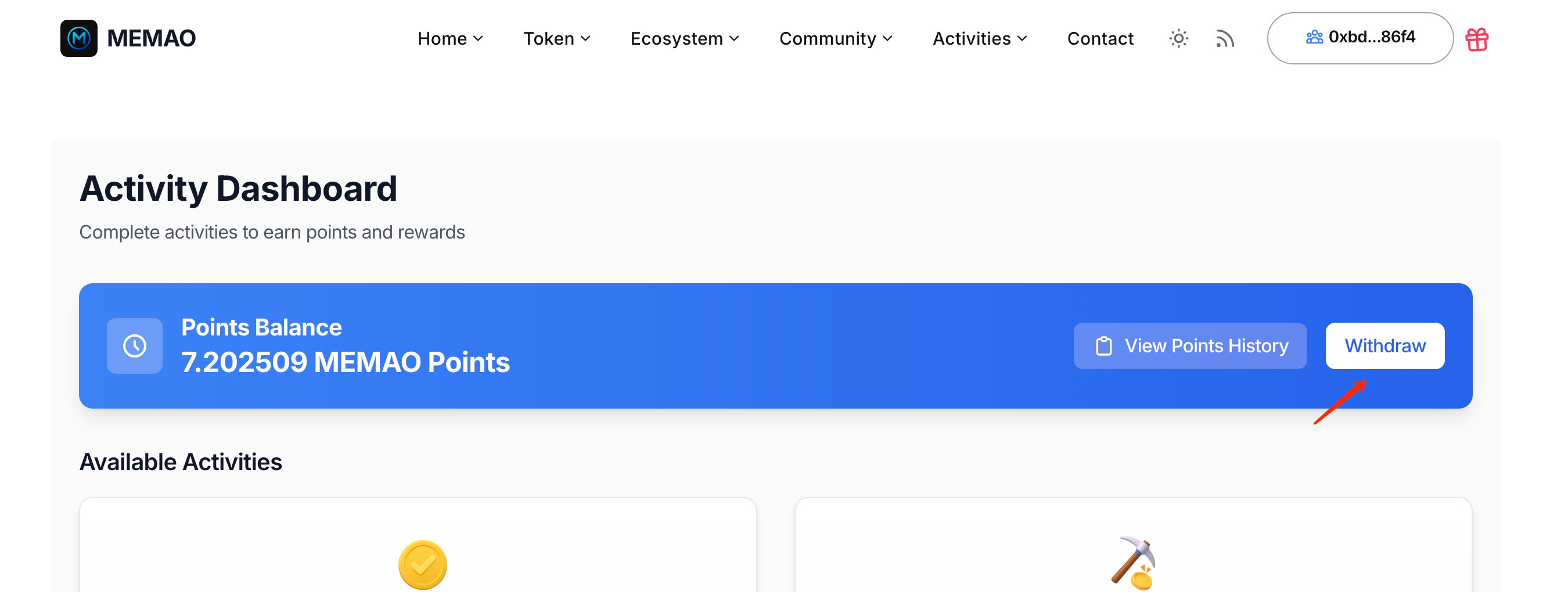Screen dimensions: 1568x592
Task: Open the Community menu
Action: pyautogui.click(x=836, y=39)
